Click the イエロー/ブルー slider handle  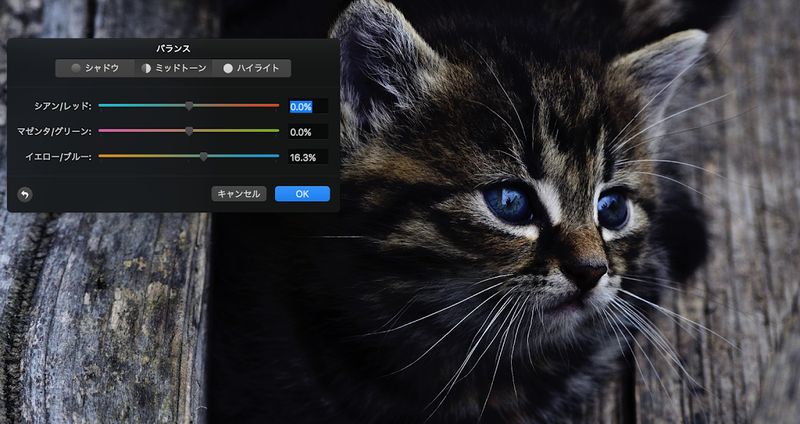pyautogui.click(x=204, y=157)
